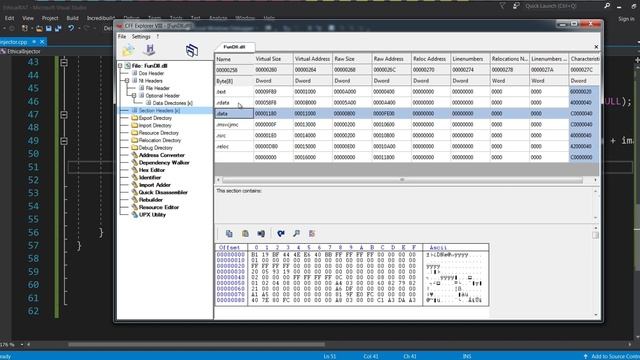The width and height of the screenshot is (640, 360).
Task: Click the stacked windows icon in CFF Explorer toolbar
Action: pos(192,50)
